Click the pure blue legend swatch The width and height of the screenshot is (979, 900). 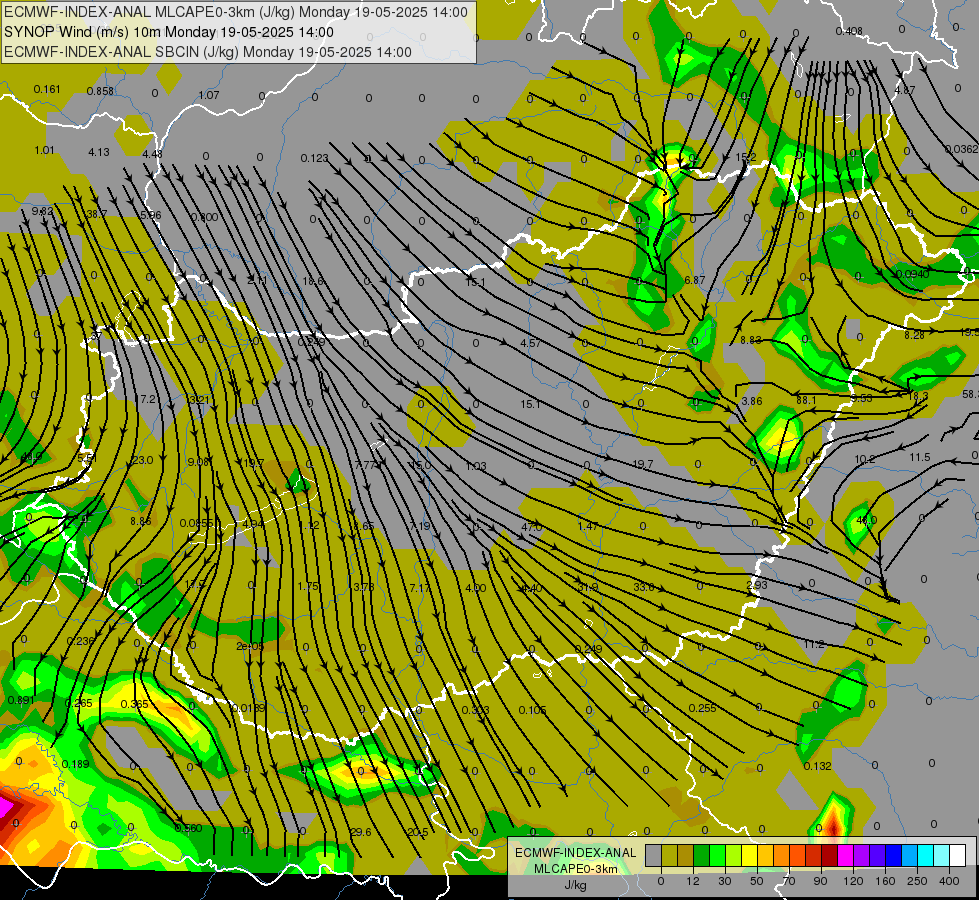894,856
